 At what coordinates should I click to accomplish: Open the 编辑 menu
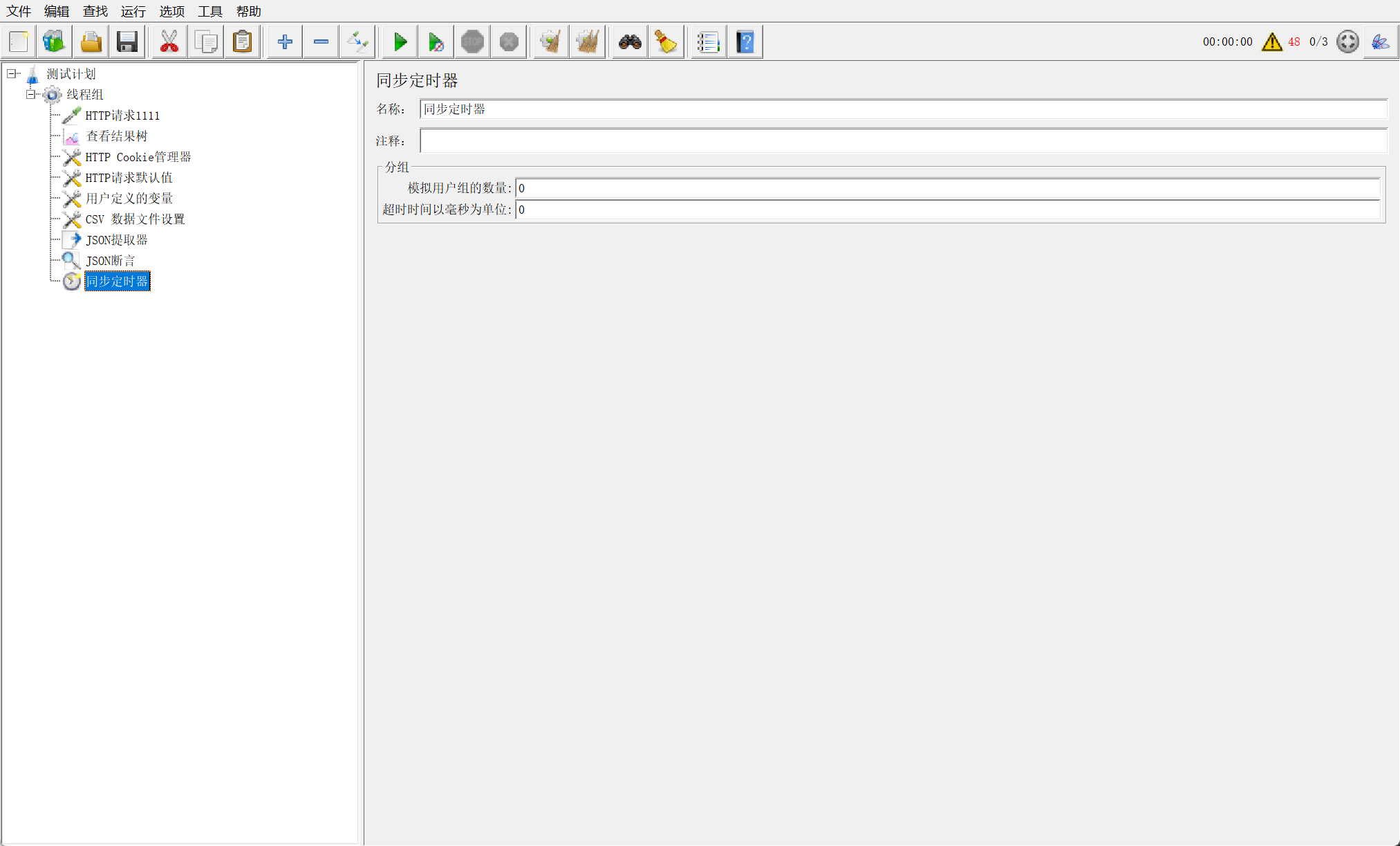[x=57, y=11]
